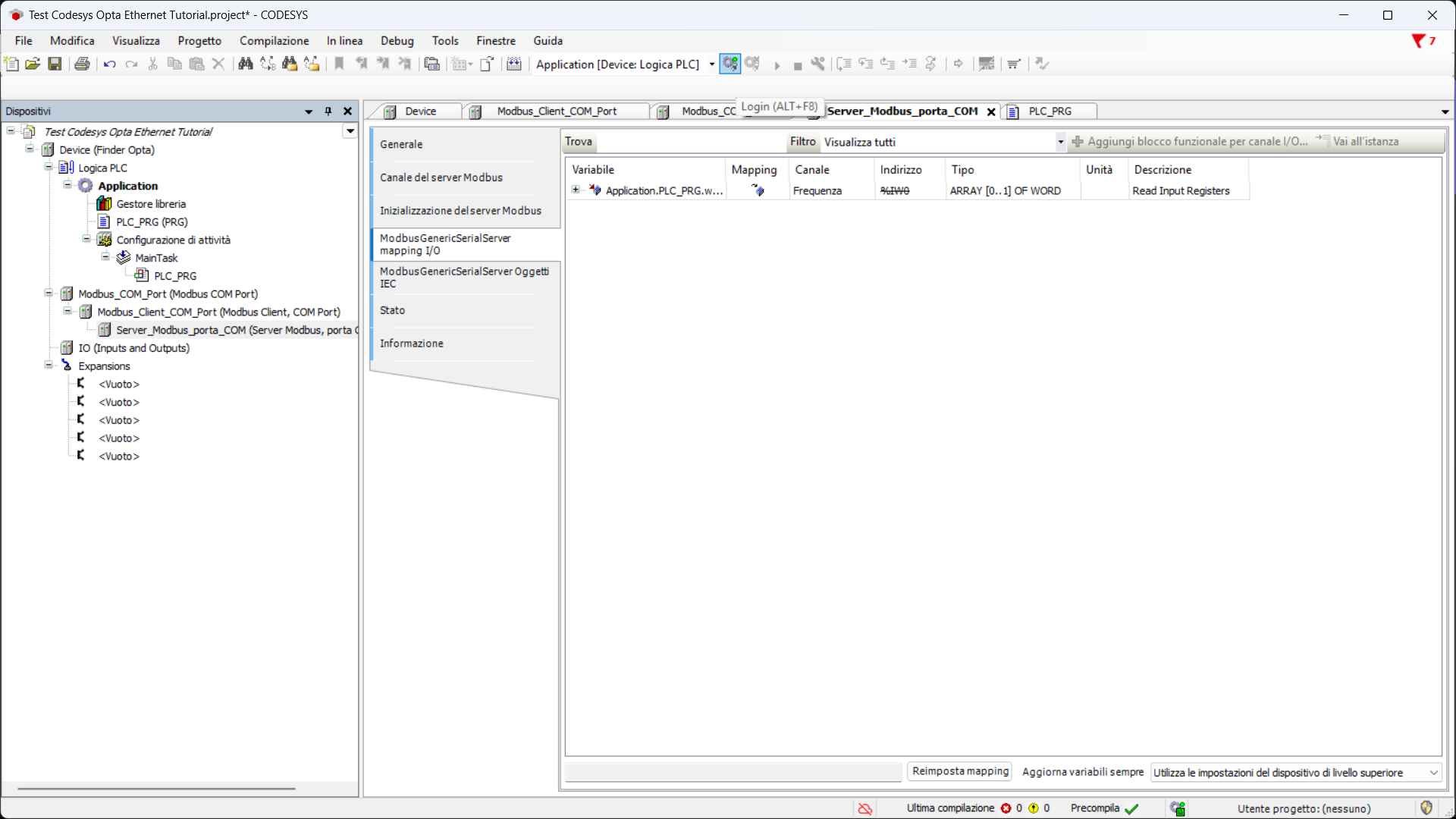This screenshot has height=819, width=1456.
Task: Click the Start play icon in the toolbar
Action: tap(777, 66)
